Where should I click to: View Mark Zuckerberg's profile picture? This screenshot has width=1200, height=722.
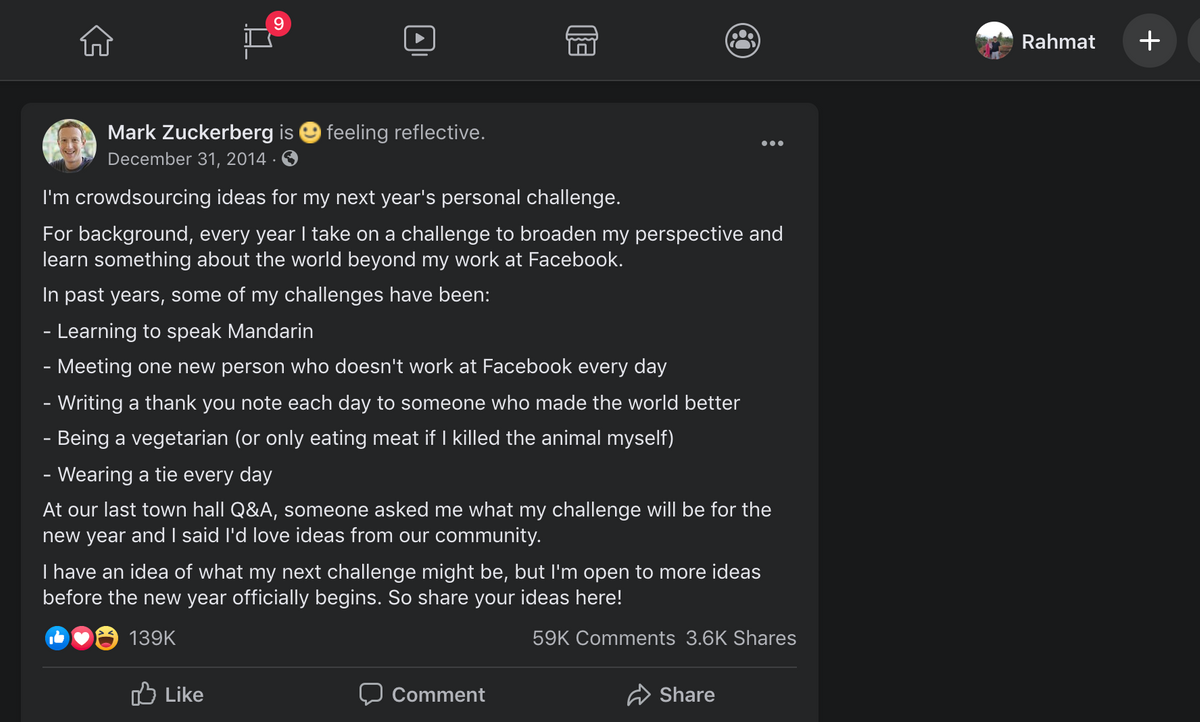(x=69, y=145)
